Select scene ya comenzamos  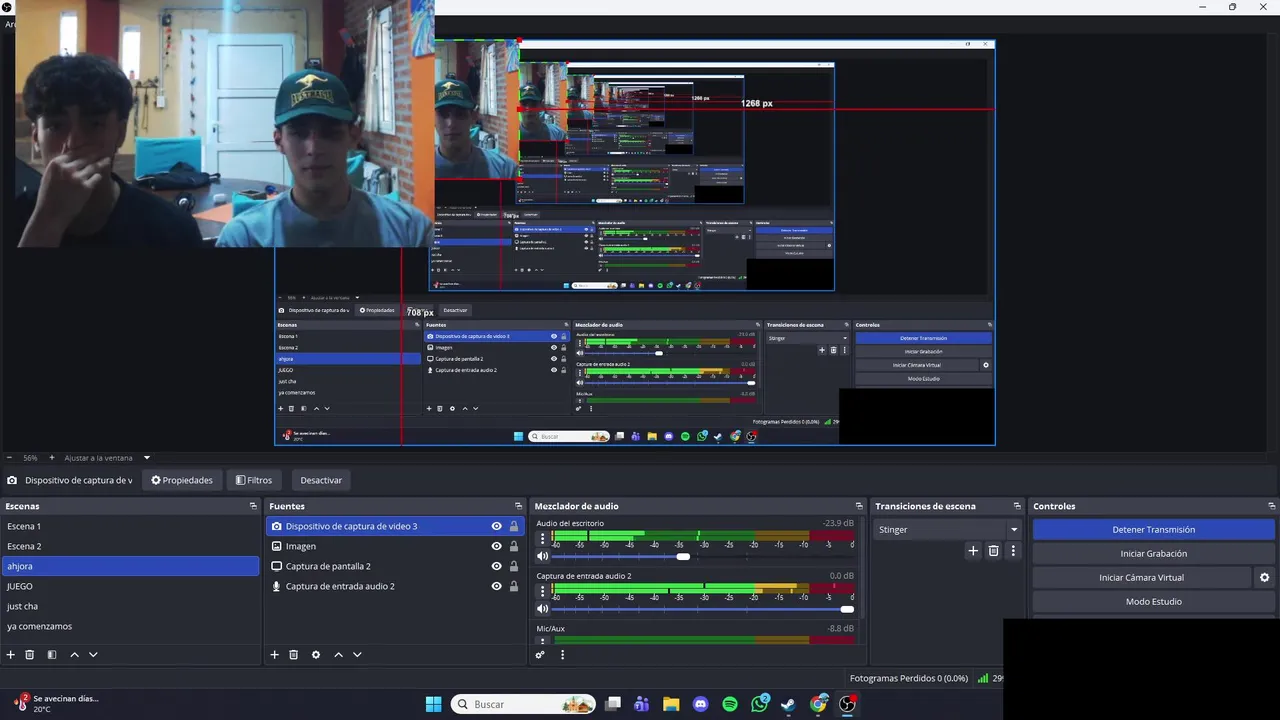click(131, 626)
